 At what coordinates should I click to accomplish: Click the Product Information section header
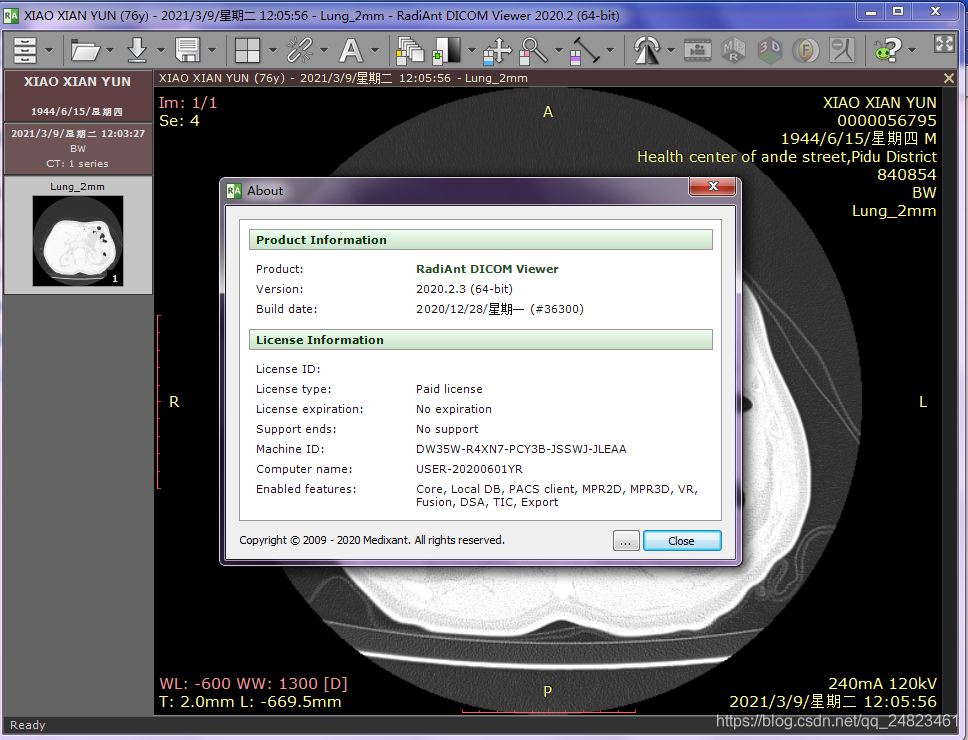click(480, 240)
